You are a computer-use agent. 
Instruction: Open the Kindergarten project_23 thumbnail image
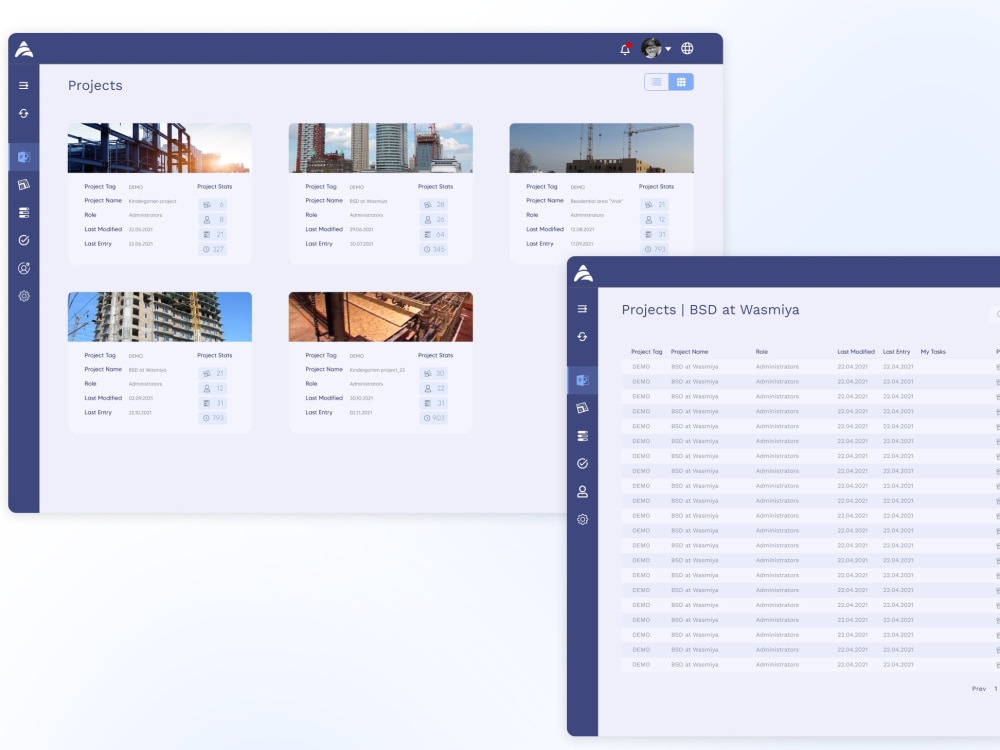point(381,317)
